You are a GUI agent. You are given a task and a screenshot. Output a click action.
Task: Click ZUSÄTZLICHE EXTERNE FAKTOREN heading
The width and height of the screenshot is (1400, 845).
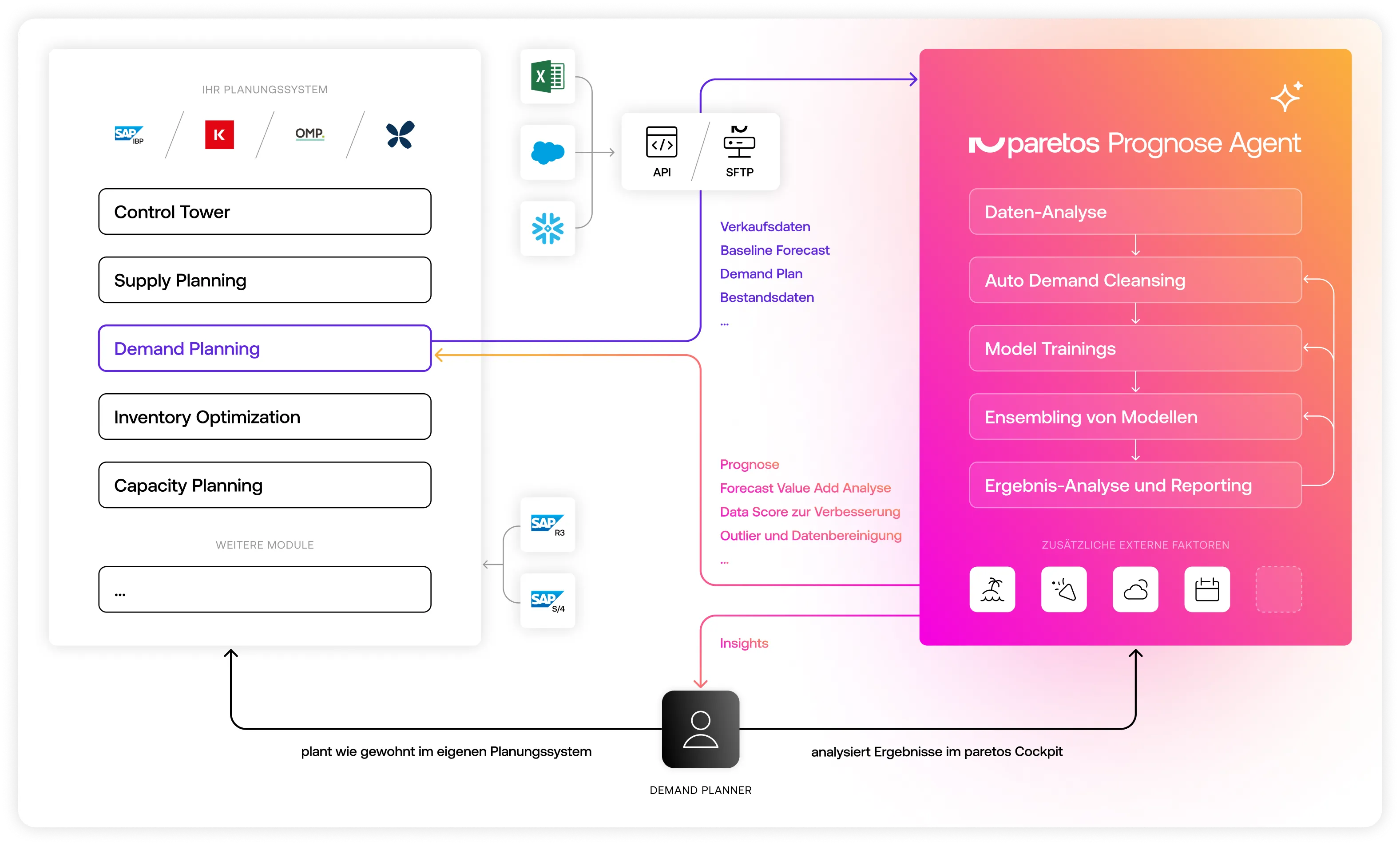1135,545
